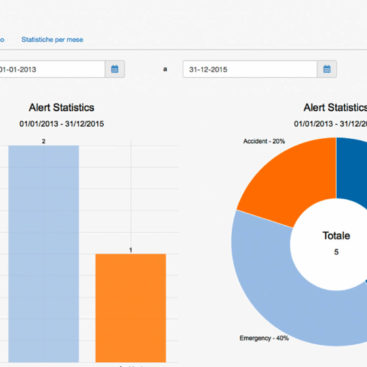Click the 31-12-2015 end date field
367x367 pixels.
point(250,69)
